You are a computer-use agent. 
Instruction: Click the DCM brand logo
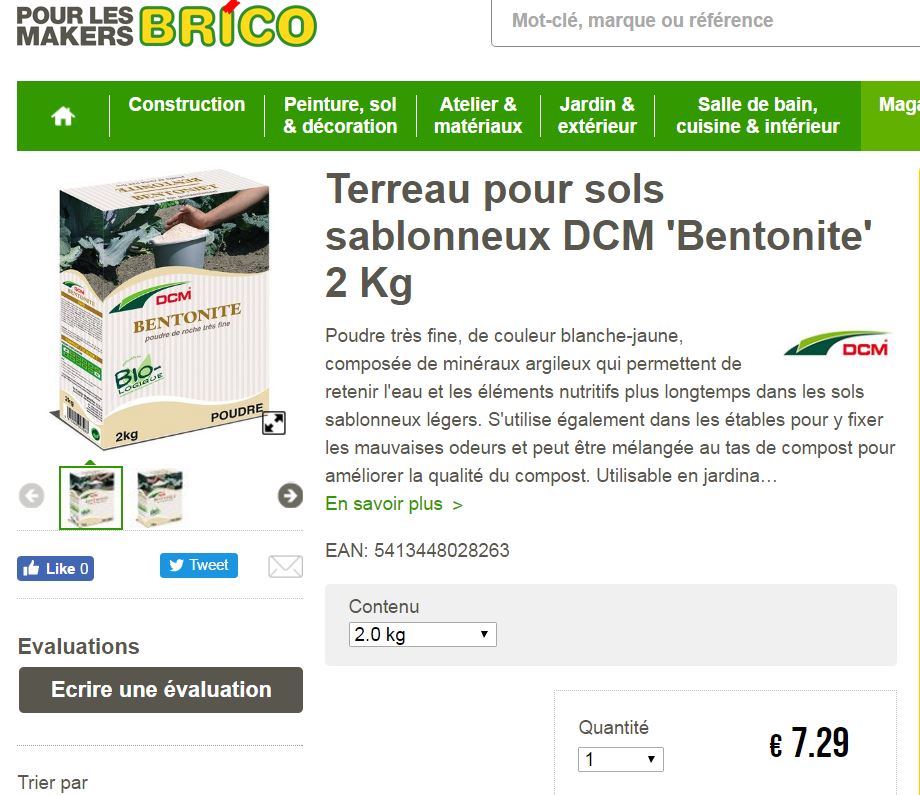pyautogui.click(x=837, y=344)
